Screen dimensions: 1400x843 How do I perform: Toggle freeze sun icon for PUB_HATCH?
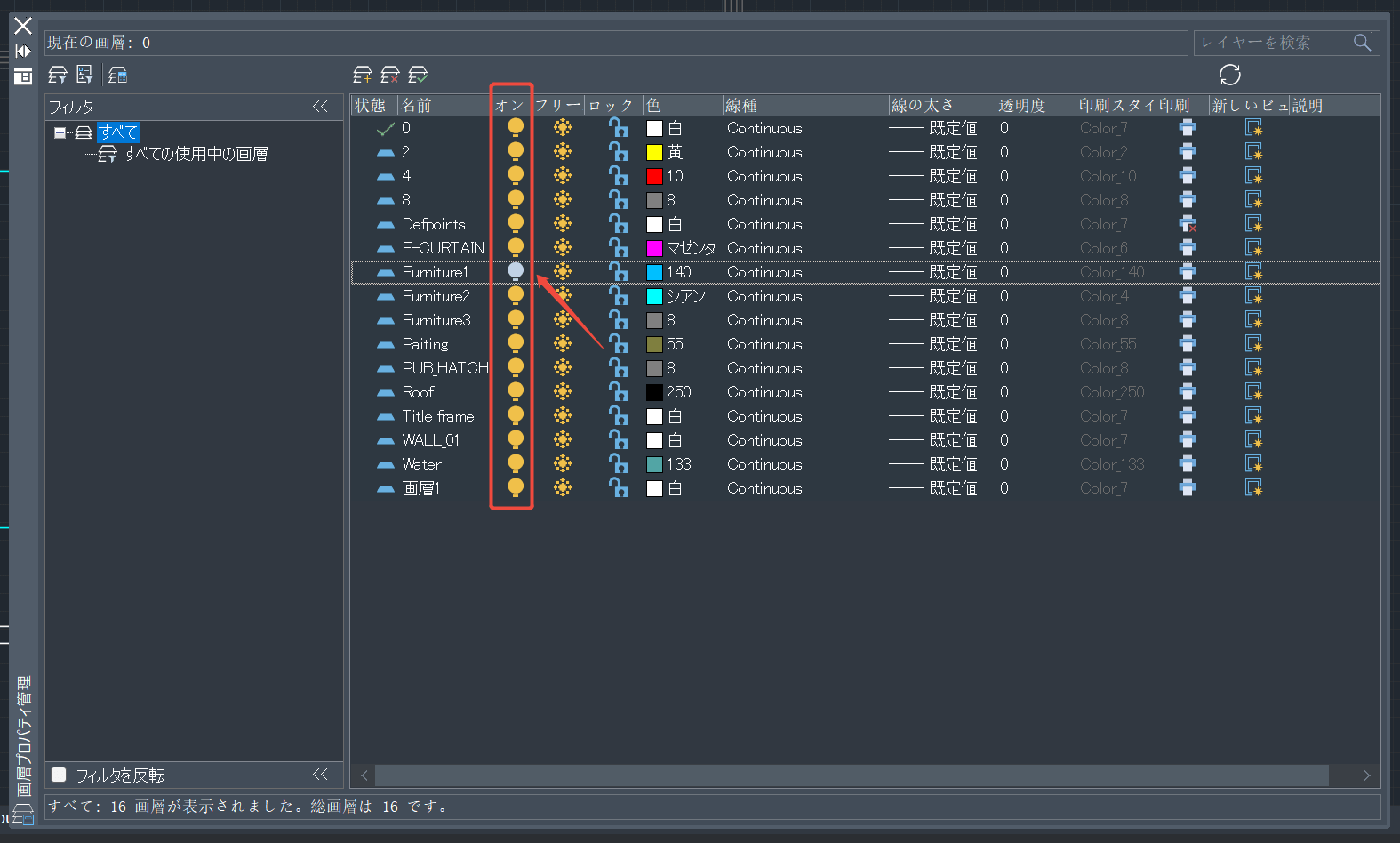tap(563, 367)
